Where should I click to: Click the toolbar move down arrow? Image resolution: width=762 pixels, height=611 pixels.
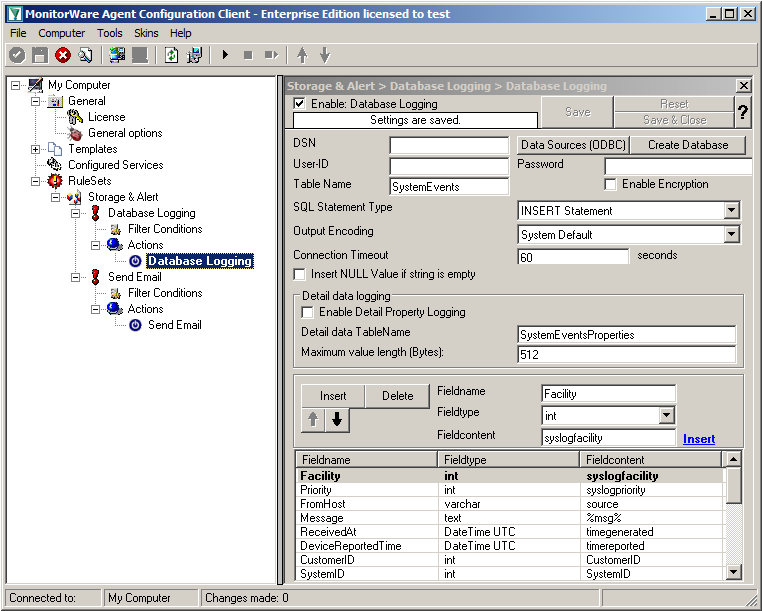point(325,55)
